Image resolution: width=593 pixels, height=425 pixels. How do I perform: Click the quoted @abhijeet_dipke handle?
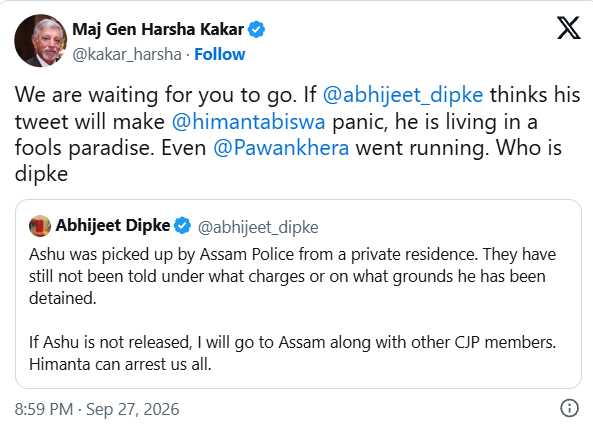coord(258,228)
